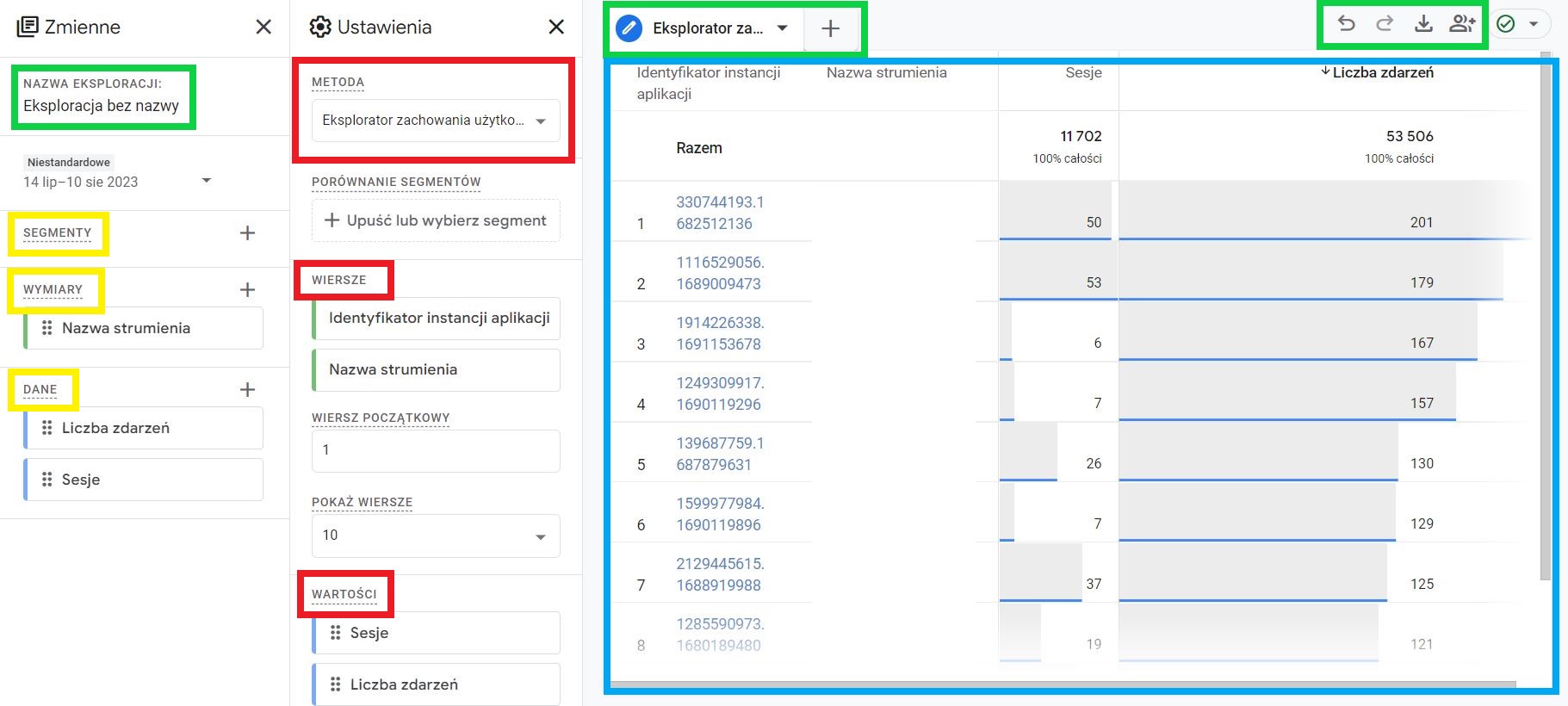This screenshot has width=1568, height=706.
Task: Click the Zmienne panel icon
Action: pos(28,27)
